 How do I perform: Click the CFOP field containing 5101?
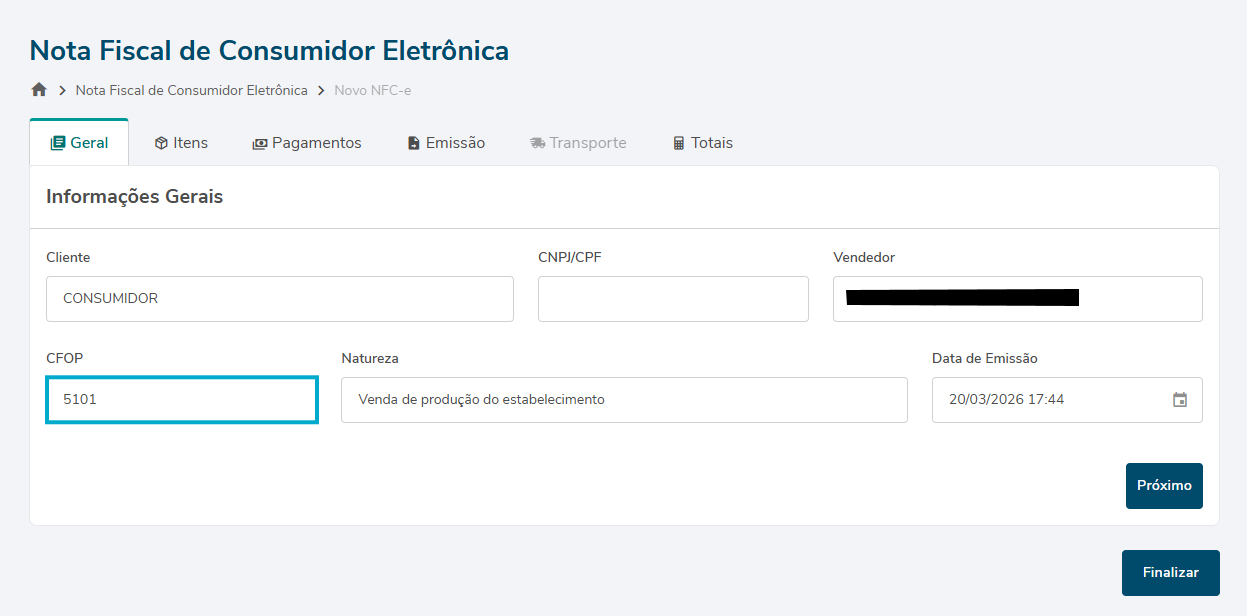click(182, 400)
